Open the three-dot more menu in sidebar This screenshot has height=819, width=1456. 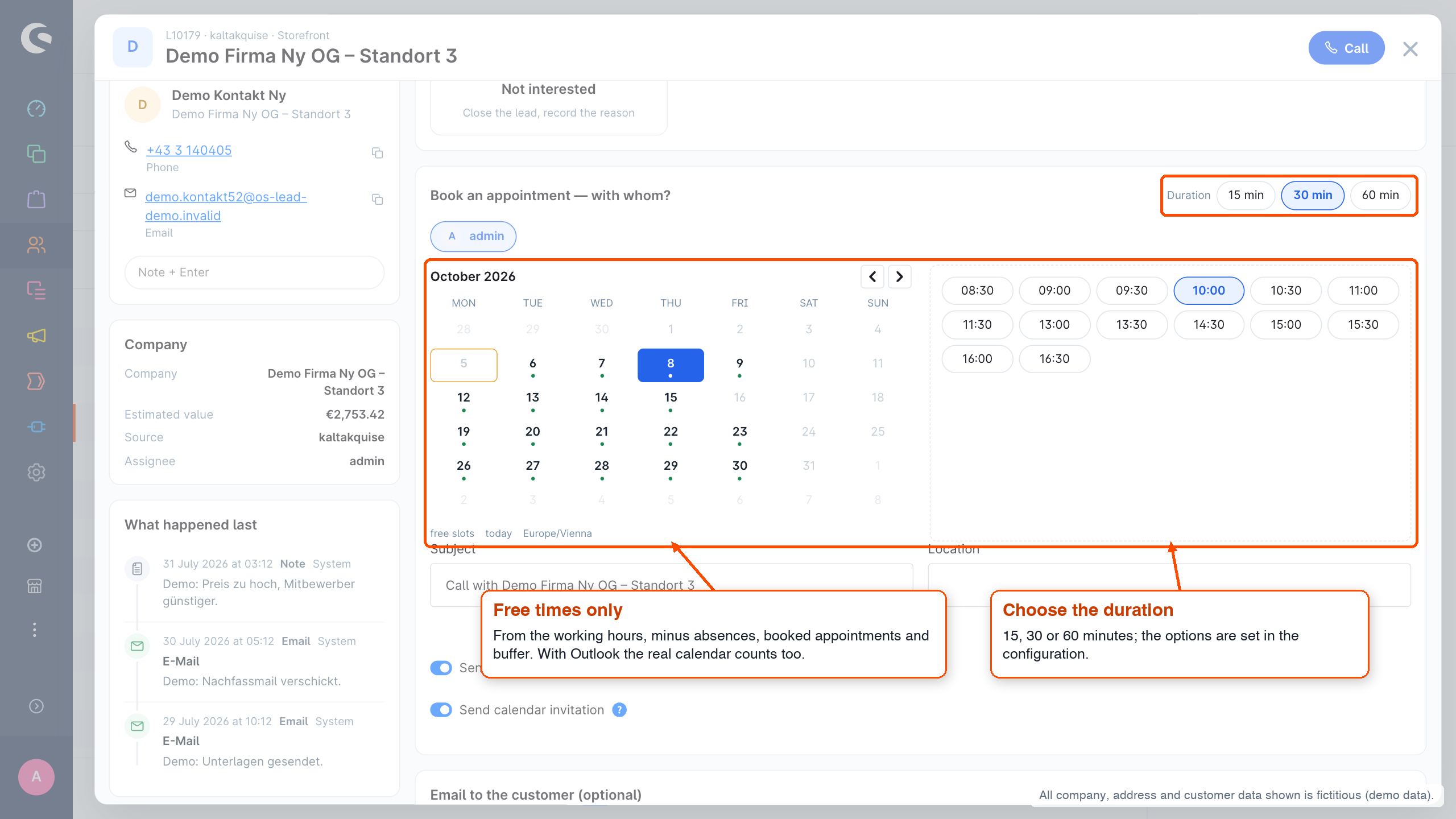(x=35, y=630)
